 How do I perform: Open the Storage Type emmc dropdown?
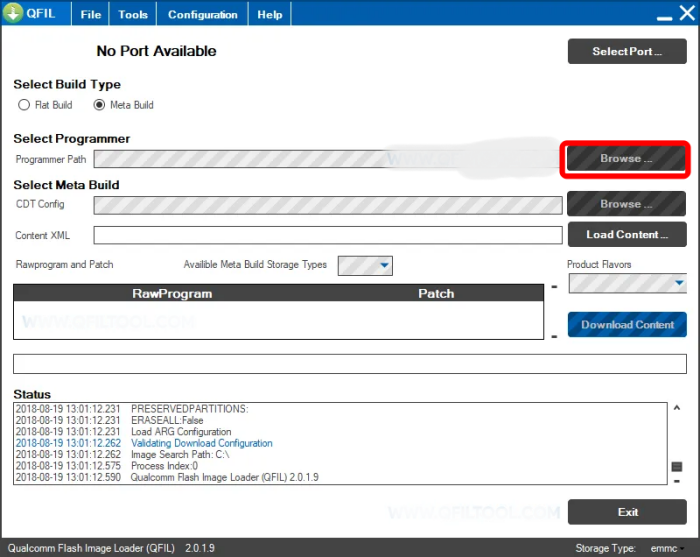click(x=667, y=548)
